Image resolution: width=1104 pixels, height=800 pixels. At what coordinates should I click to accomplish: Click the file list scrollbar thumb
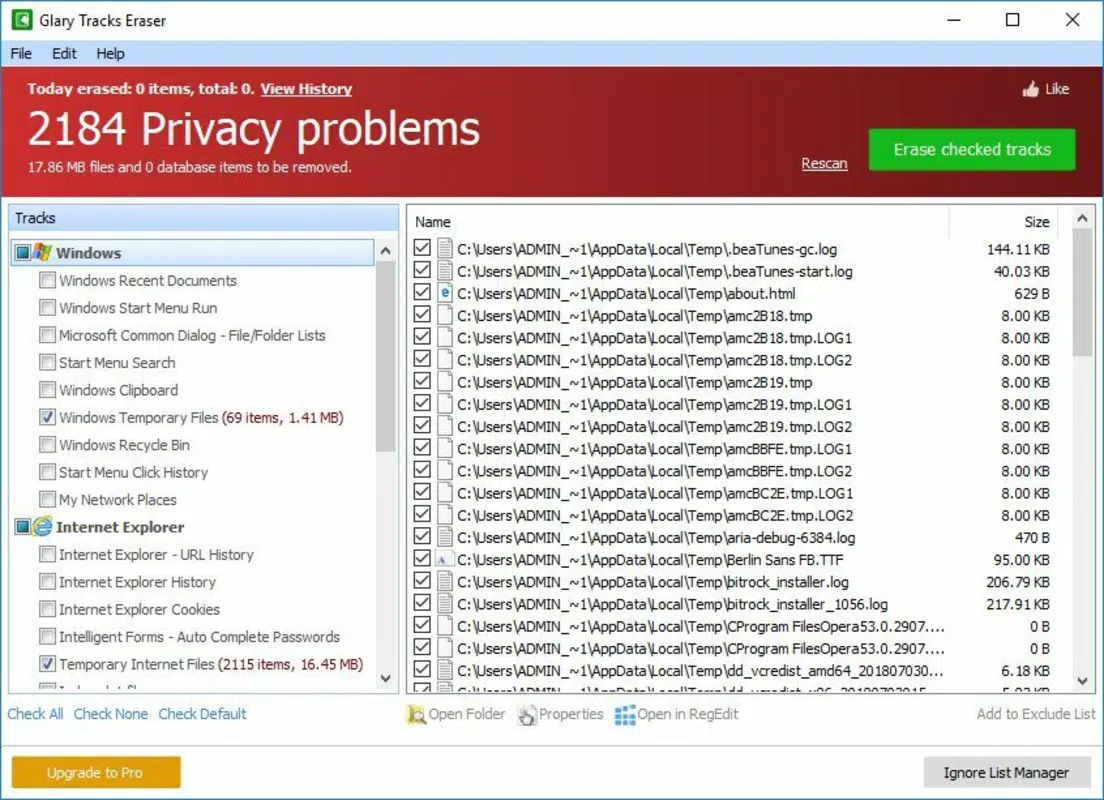coord(1082,293)
